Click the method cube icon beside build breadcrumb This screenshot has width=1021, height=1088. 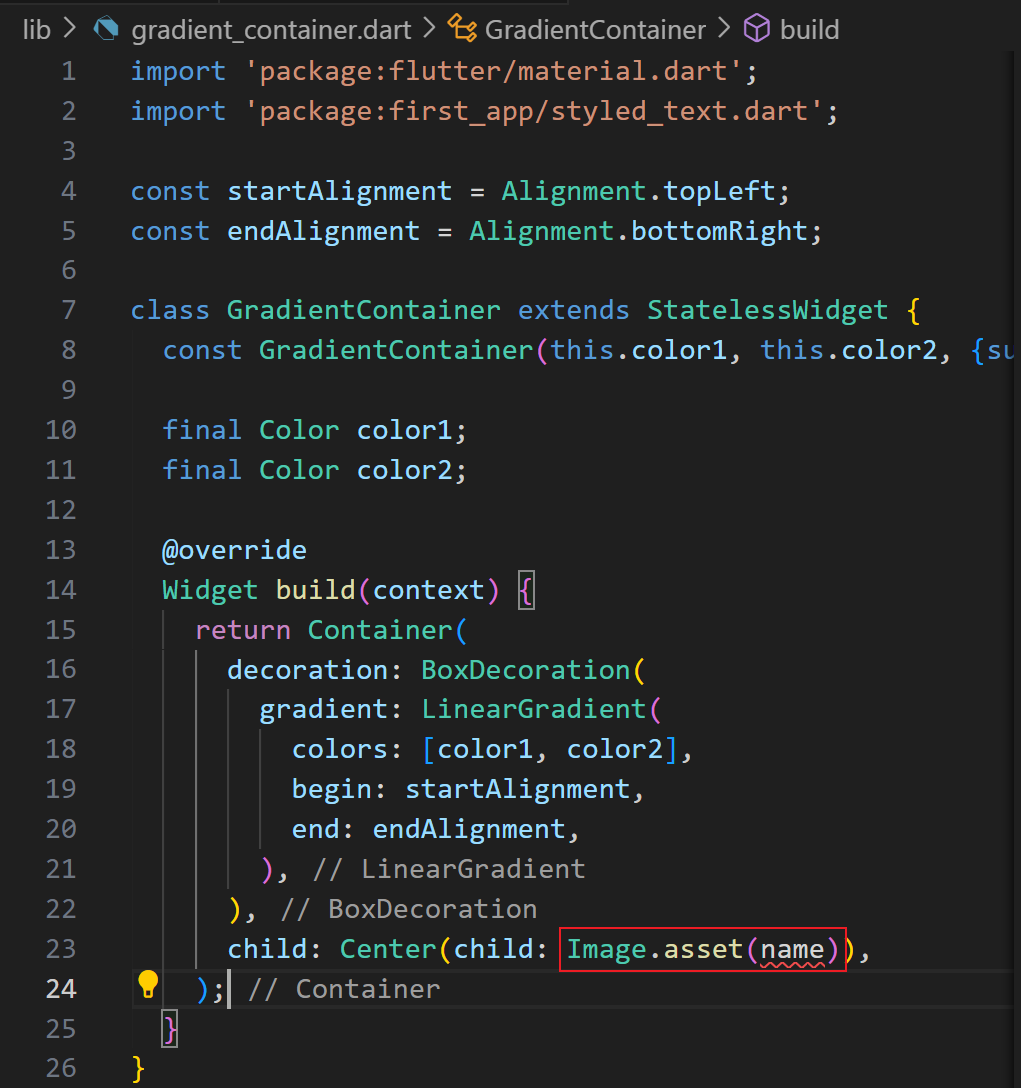(x=757, y=29)
